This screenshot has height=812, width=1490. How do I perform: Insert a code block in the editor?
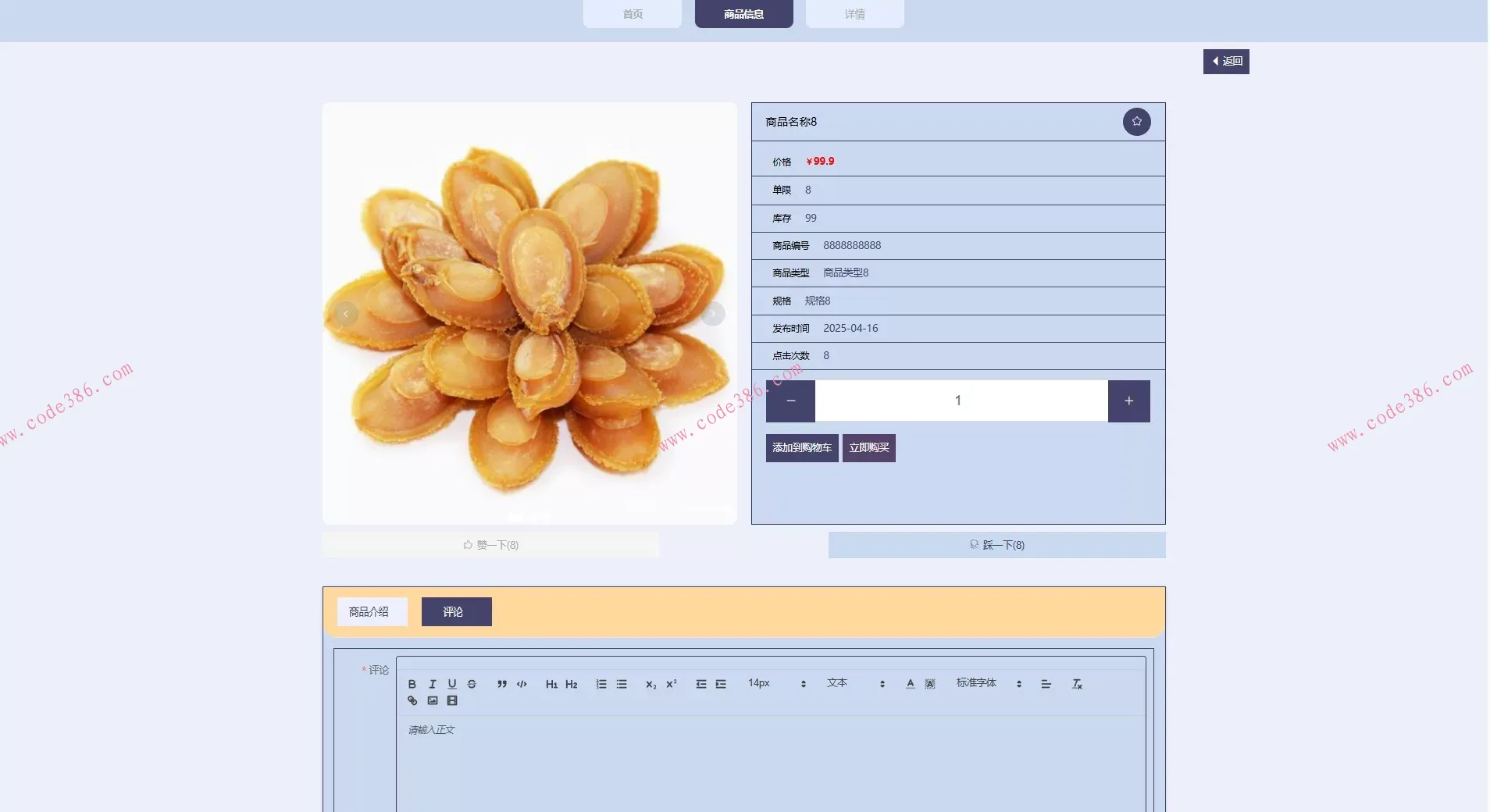click(x=522, y=684)
